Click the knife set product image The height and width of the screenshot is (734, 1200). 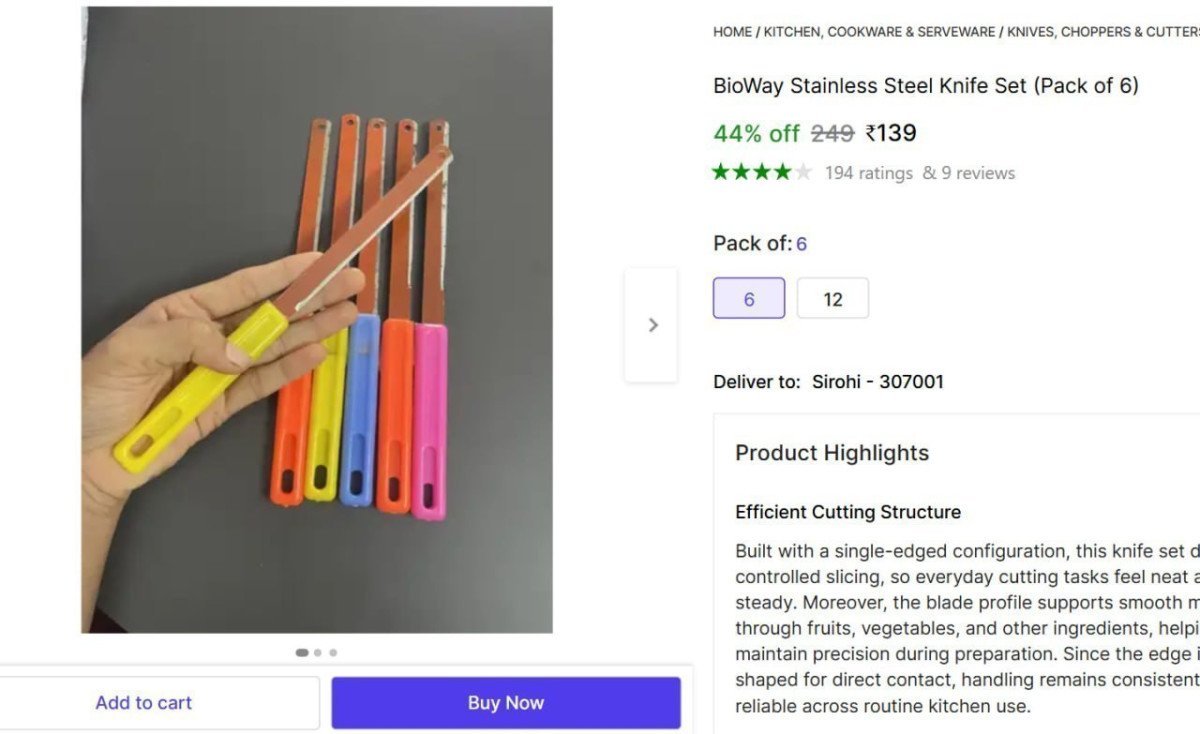point(315,320)
